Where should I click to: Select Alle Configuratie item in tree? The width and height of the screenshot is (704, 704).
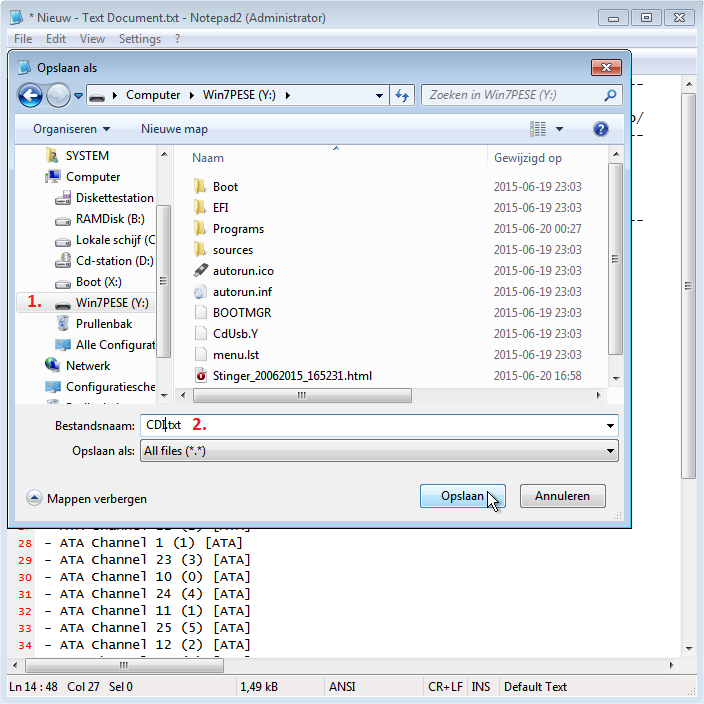[x=115, y=345]
